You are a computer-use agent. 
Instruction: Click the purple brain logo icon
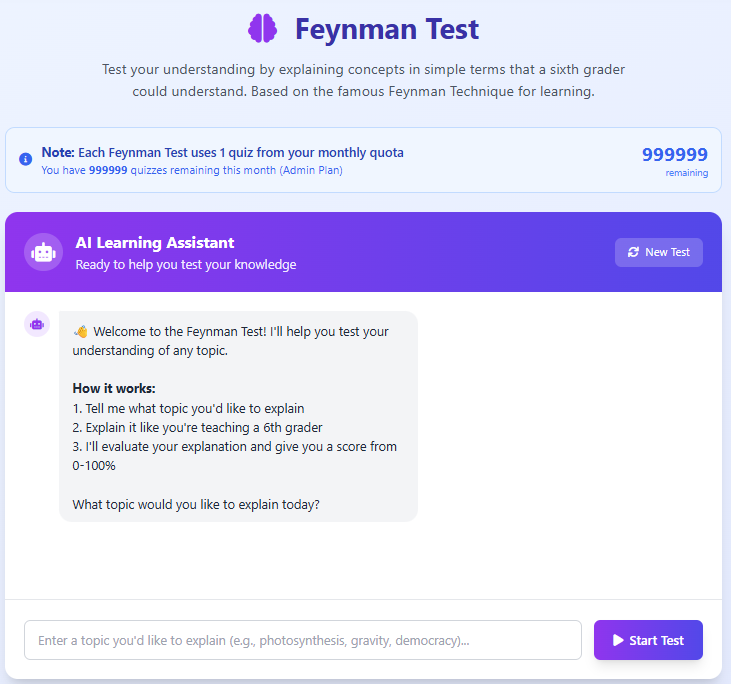coord(262,28)
